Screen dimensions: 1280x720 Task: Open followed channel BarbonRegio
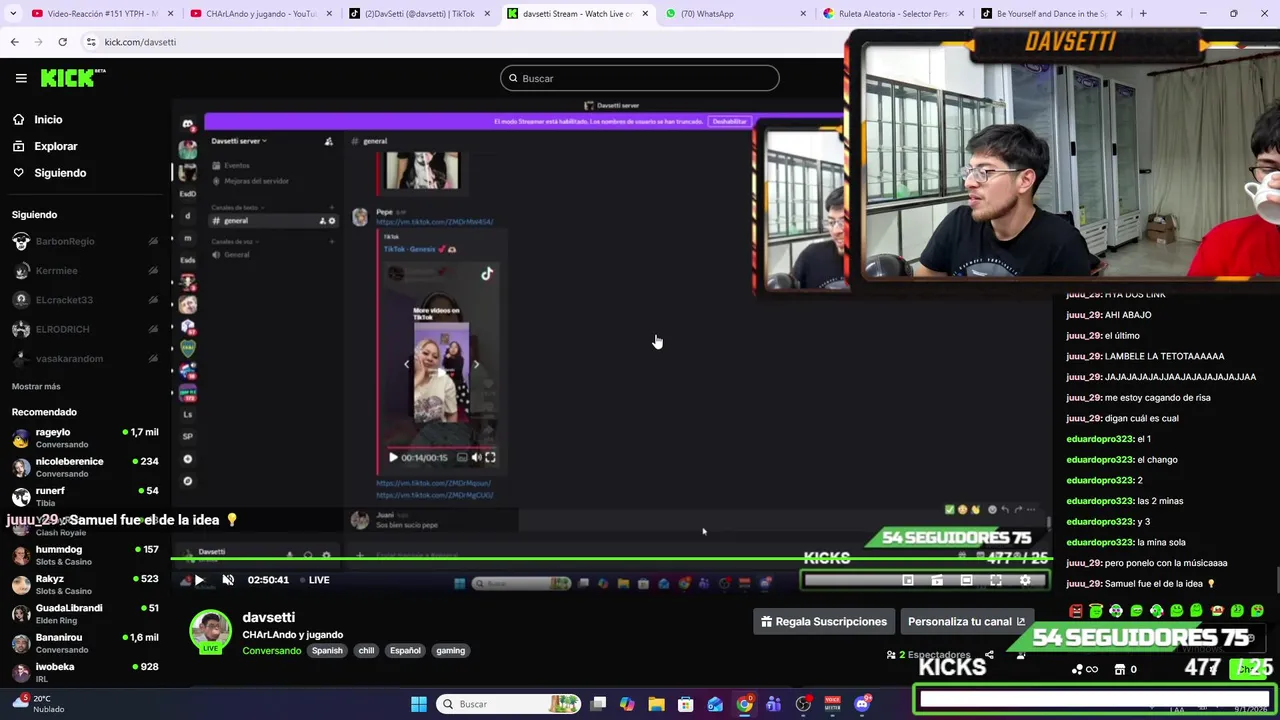(85, 241)
